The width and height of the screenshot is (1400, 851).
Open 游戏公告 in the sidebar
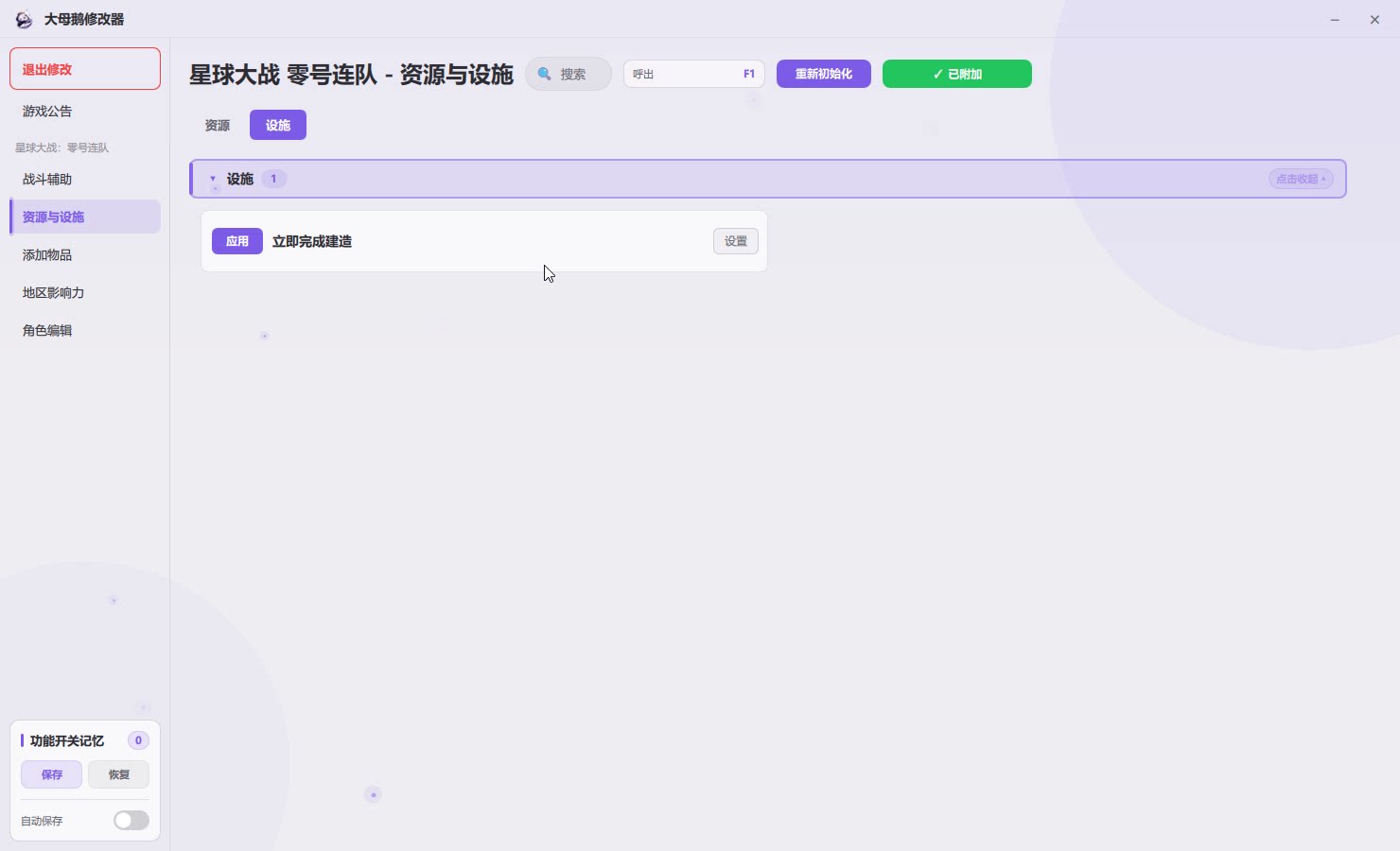(85, 112)
